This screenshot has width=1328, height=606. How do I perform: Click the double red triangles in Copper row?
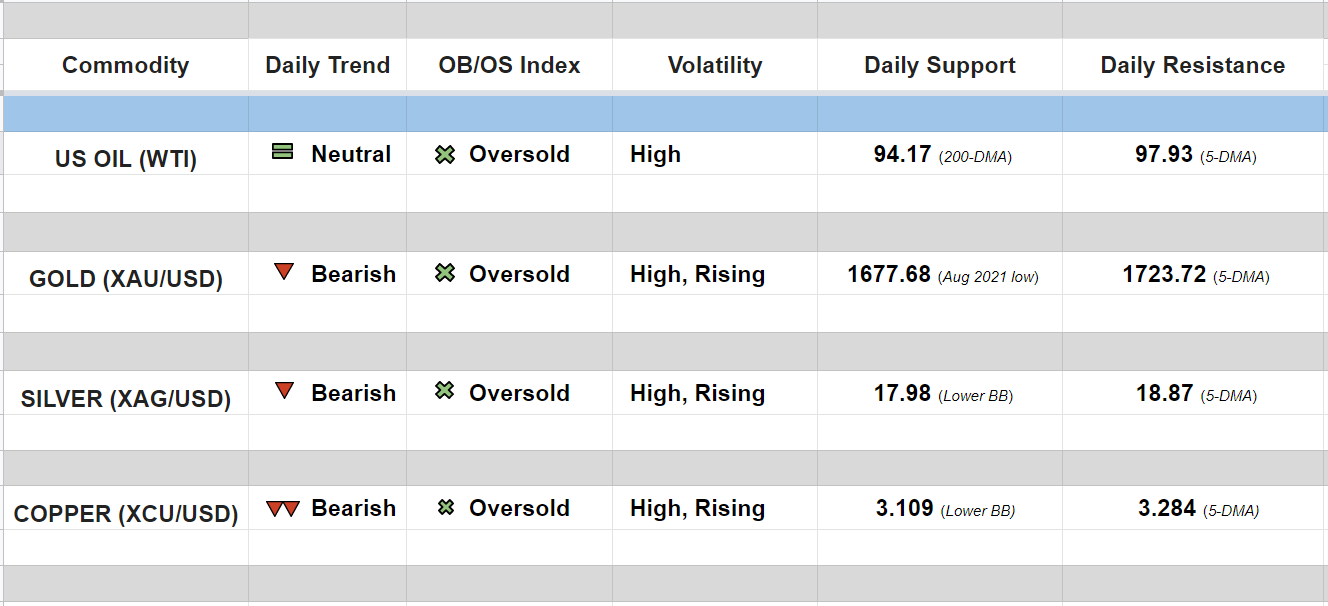pyautogui.click(x=283, y=508)
